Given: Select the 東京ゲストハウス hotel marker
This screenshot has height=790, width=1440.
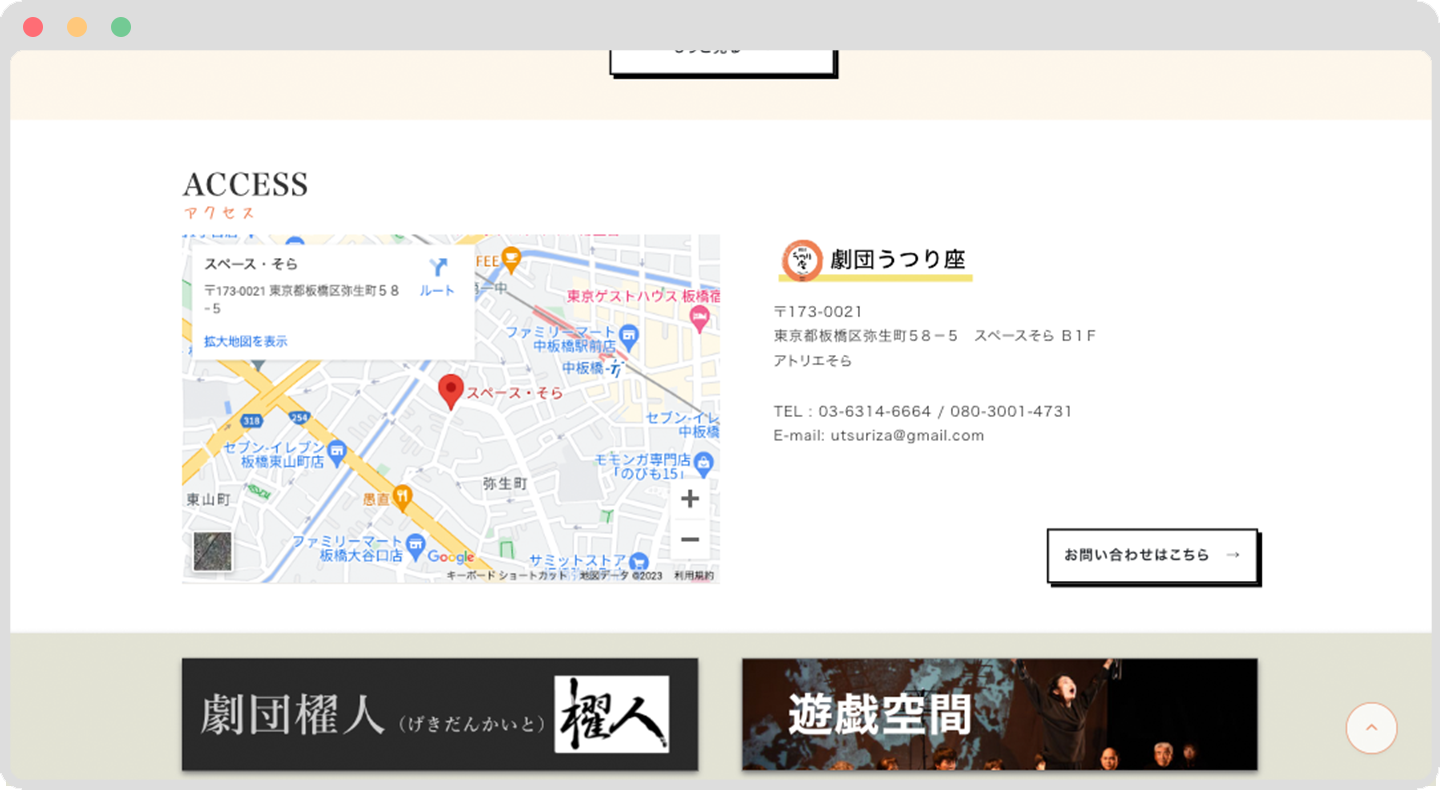Looking at the screenshot, I should tap(700, 317).
